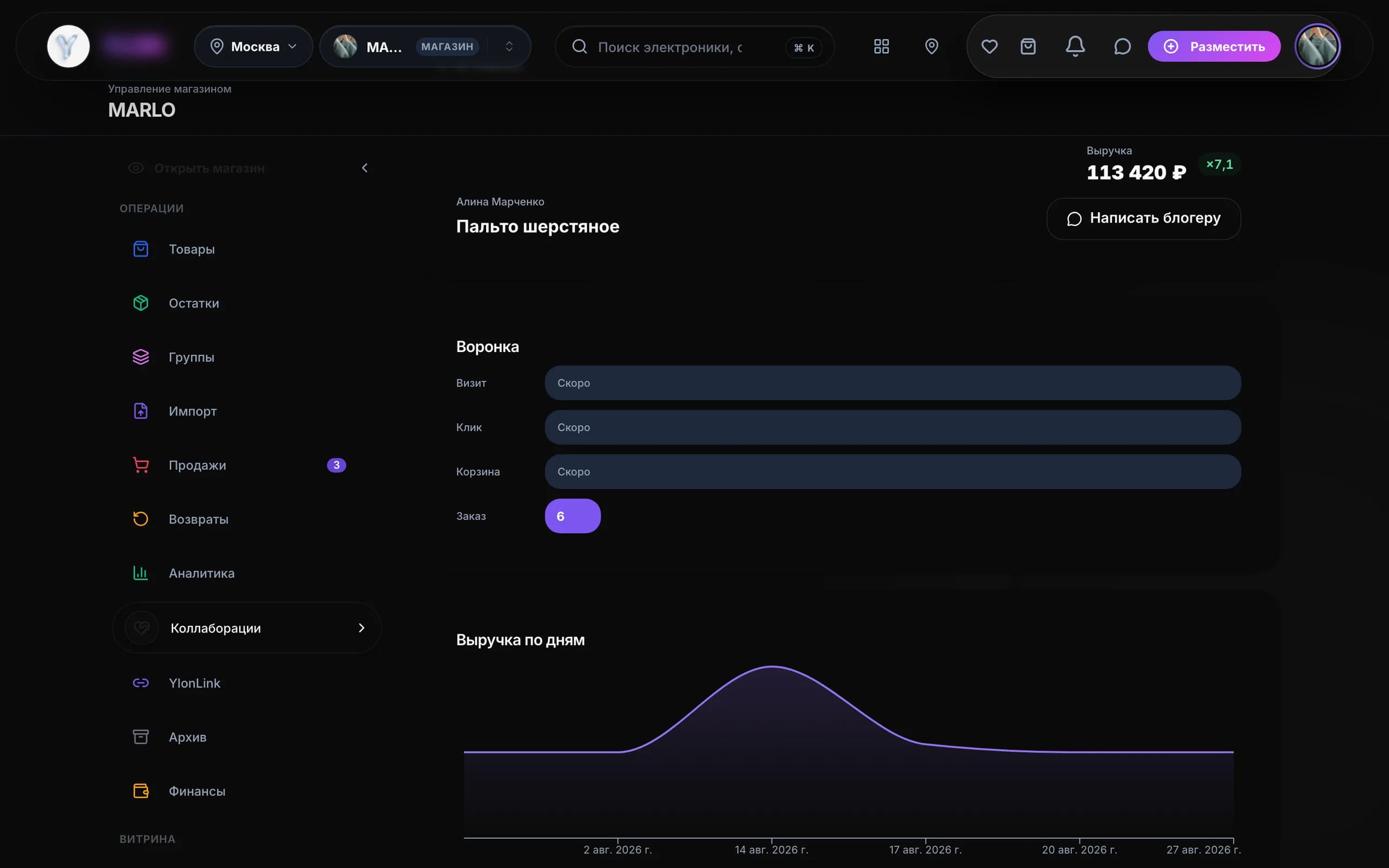This screenshot has width=1389, height=868.
Task: Open Финансы section
Action: (x=247, y=791)
